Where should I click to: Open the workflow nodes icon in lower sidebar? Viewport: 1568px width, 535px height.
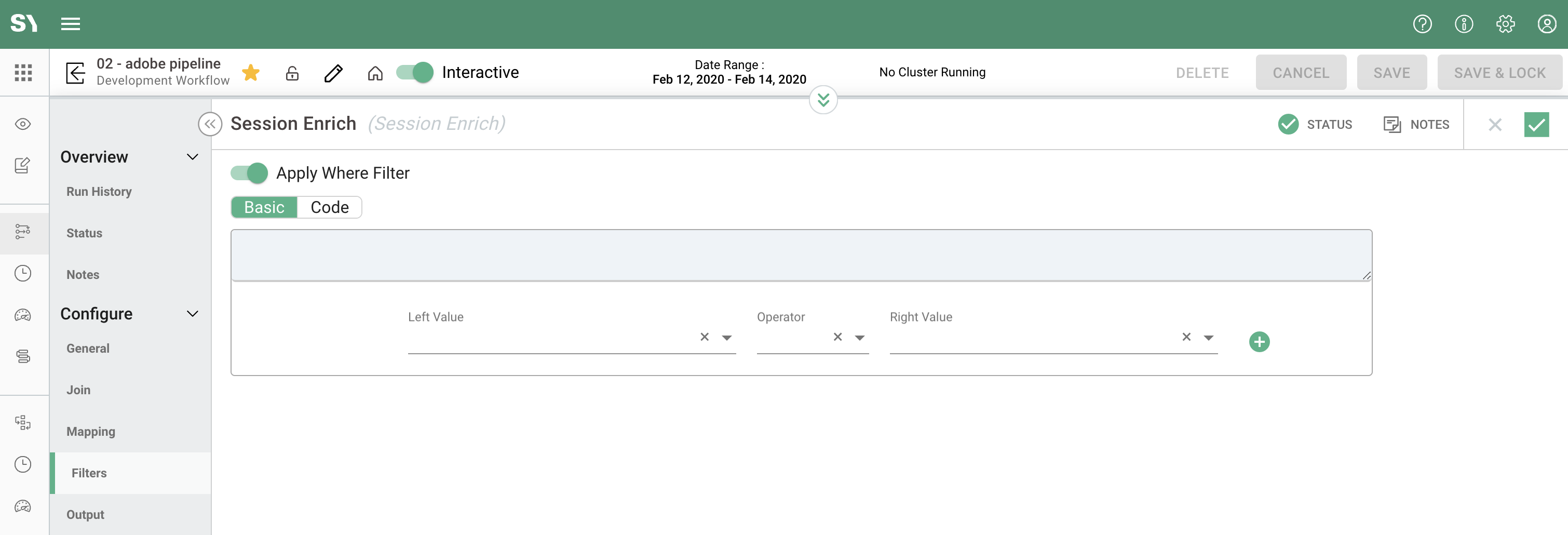coord(23,422)
